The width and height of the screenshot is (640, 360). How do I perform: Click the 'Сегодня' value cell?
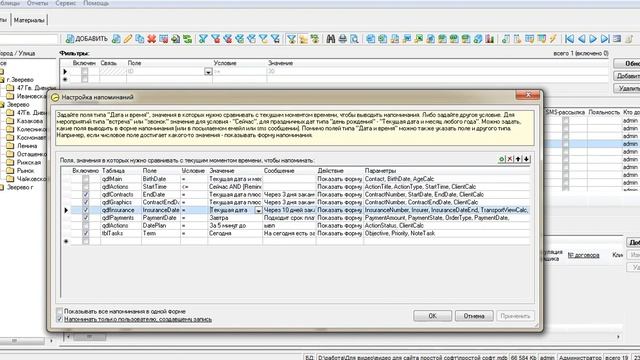point(235,233)
